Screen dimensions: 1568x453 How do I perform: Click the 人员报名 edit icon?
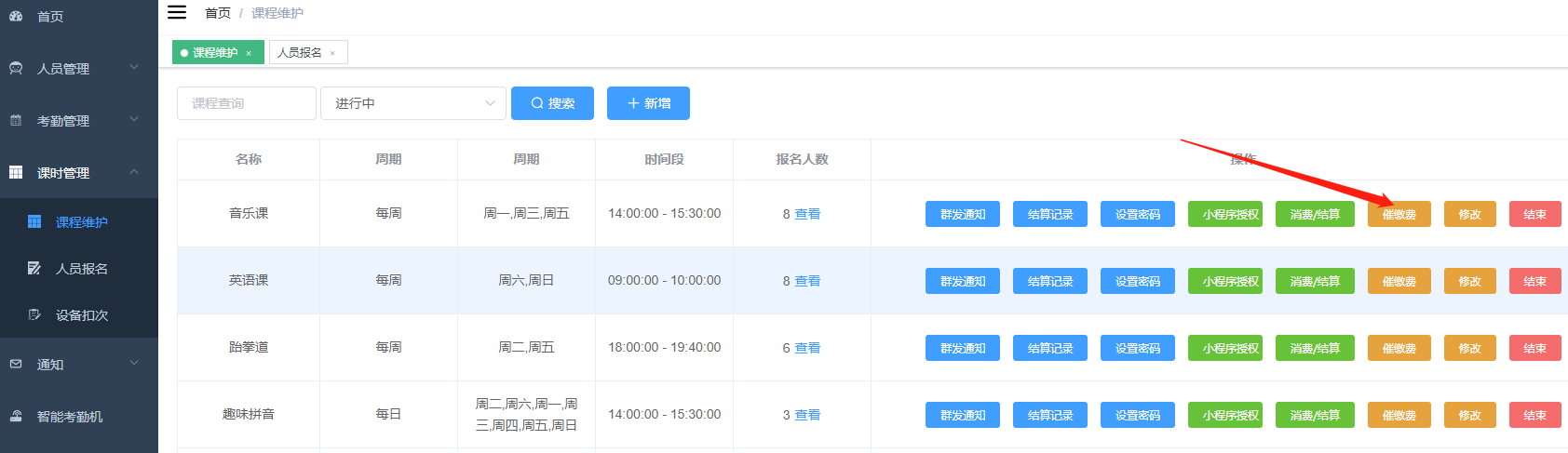point(34,268)
